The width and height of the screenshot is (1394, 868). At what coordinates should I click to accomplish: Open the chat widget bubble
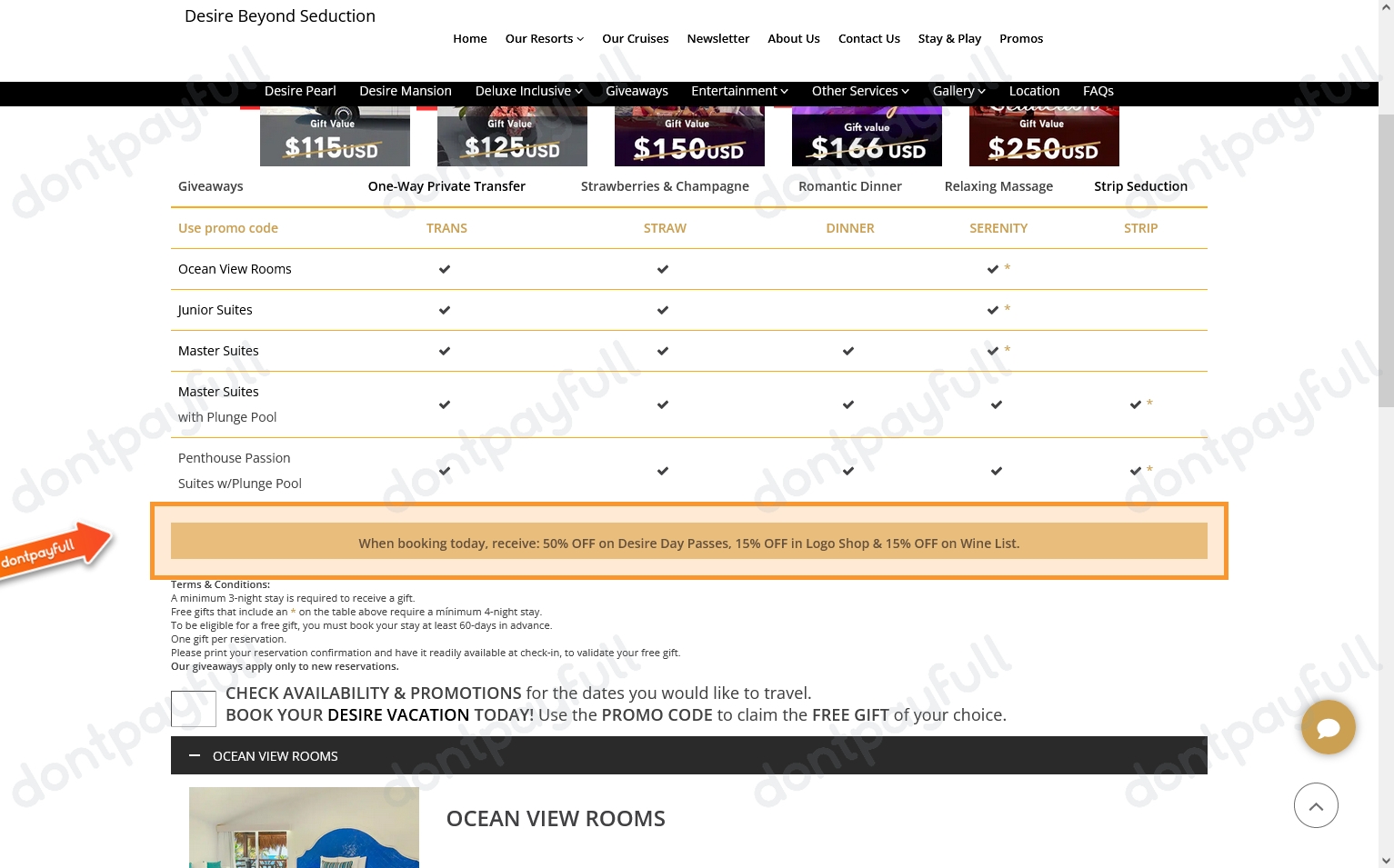coord(1328,727)
